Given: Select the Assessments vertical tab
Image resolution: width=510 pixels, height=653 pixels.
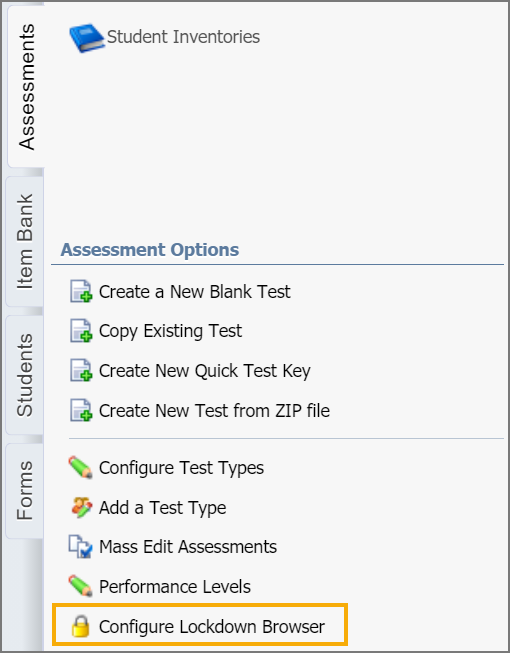Looking at the screenshot, I should coord(26,87).
